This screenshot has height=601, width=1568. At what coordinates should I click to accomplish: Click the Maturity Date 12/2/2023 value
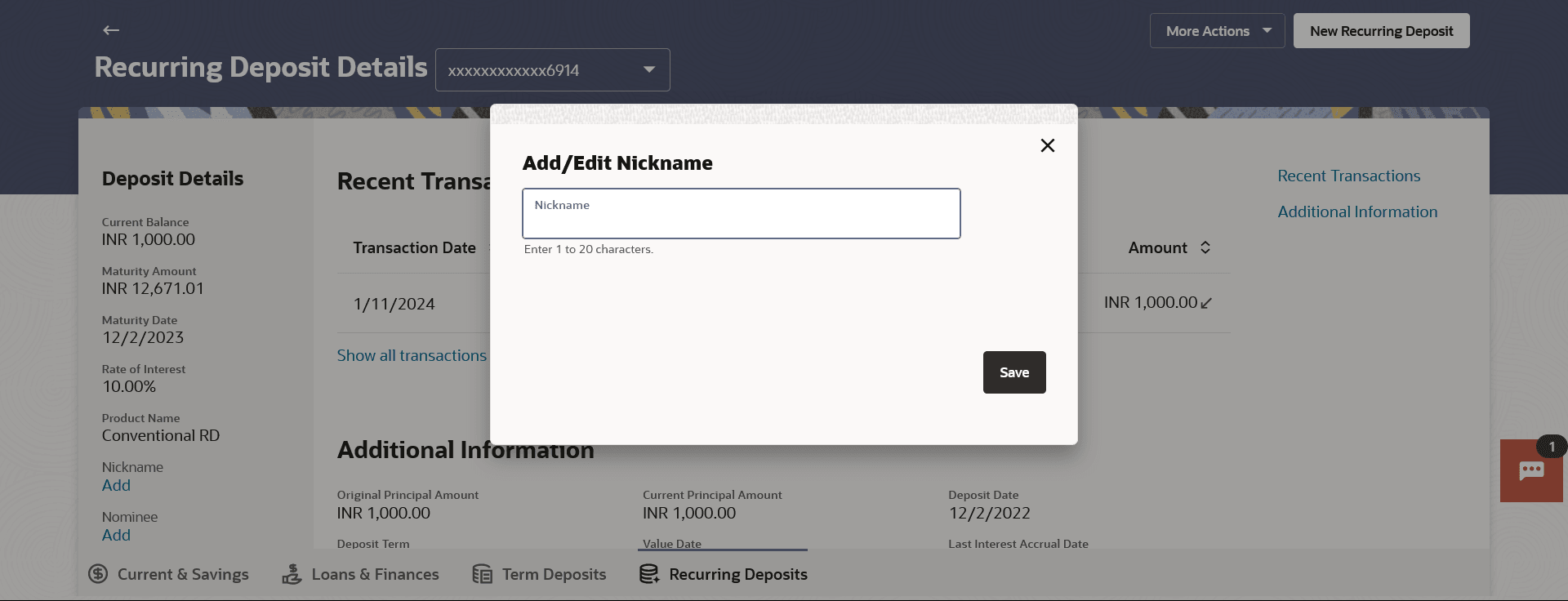tap(143, 337)
